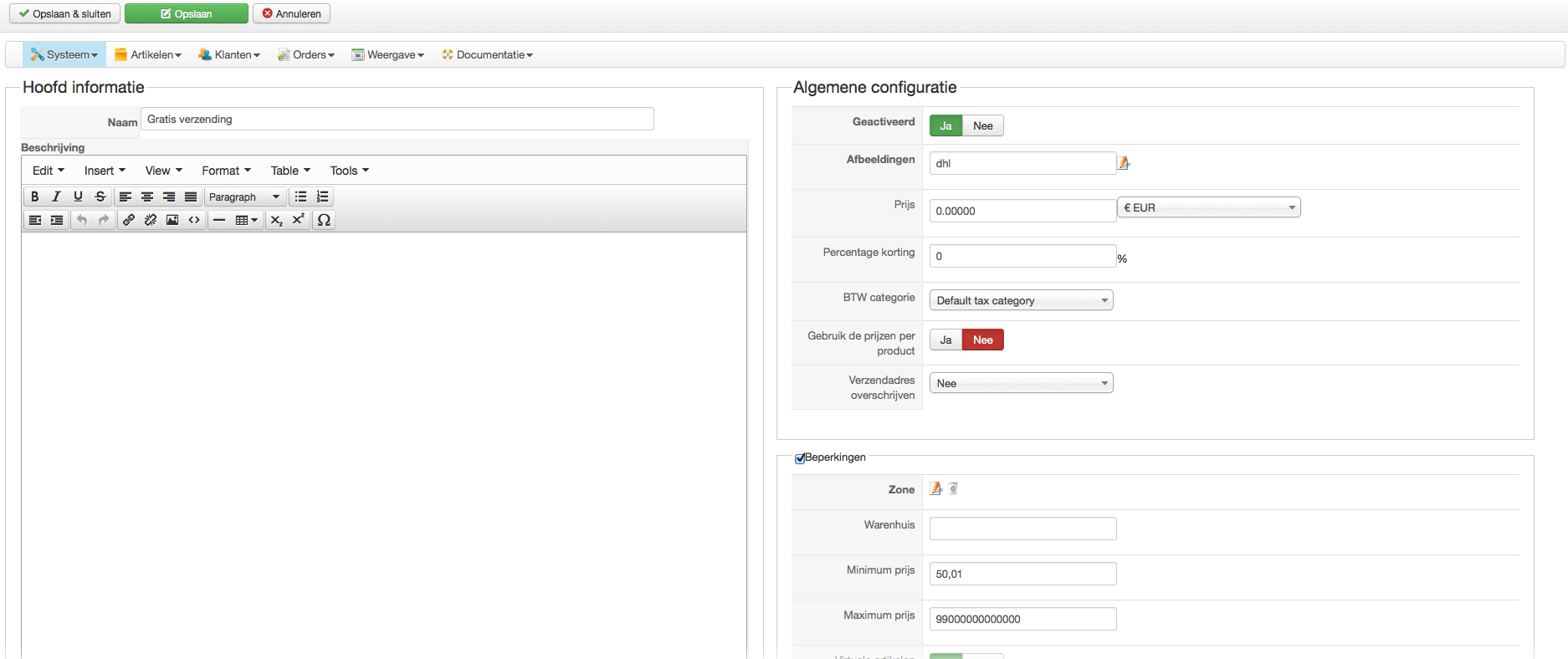Image resolution: width=1568 pixels, height=659 pixels.
Task: Click the superscript icon
Action: click(299, 220)
